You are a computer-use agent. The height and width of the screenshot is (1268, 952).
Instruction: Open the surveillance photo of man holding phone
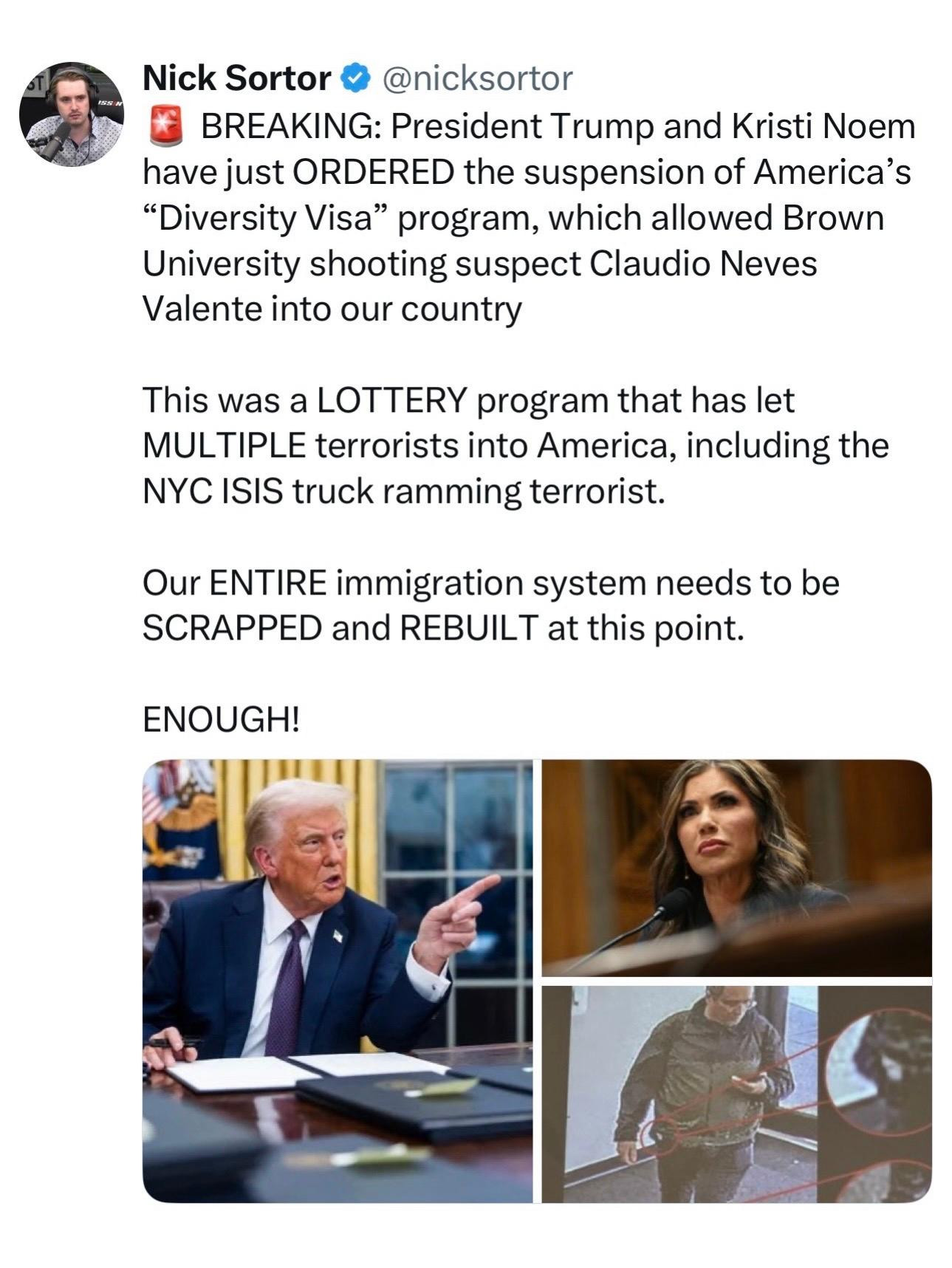click(x=736, y=1094)
